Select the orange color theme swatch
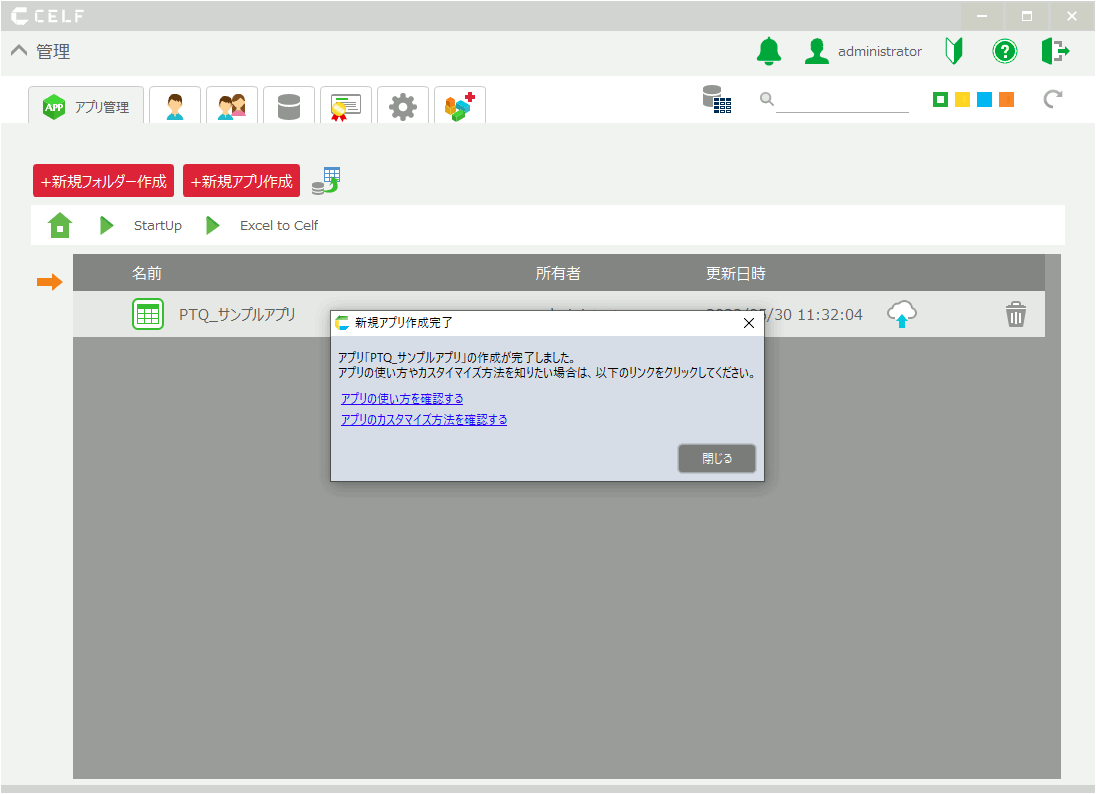This screenshot has height=794, width=1096. coord(1006,99)
